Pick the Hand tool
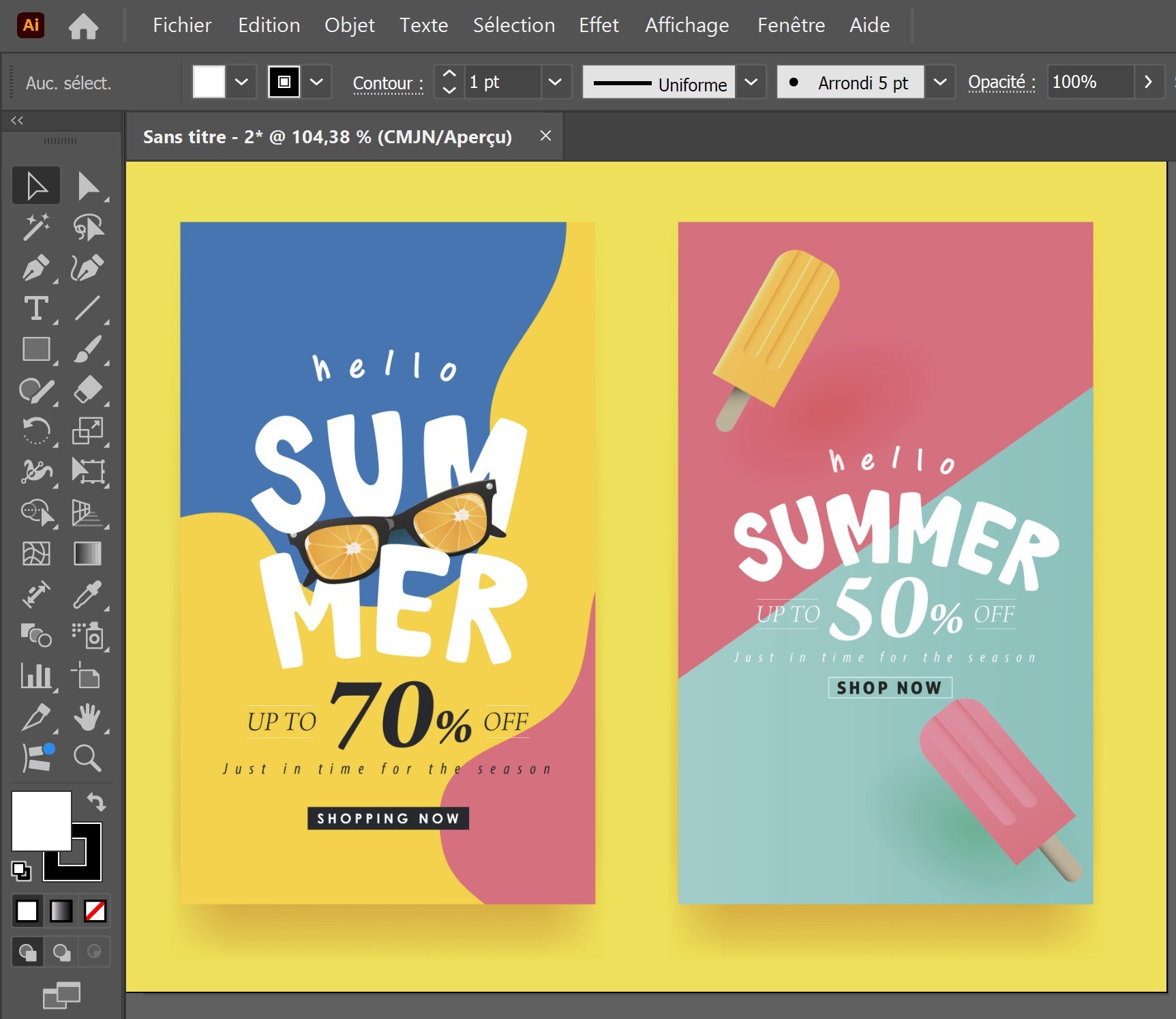 [x=88, y=717]
